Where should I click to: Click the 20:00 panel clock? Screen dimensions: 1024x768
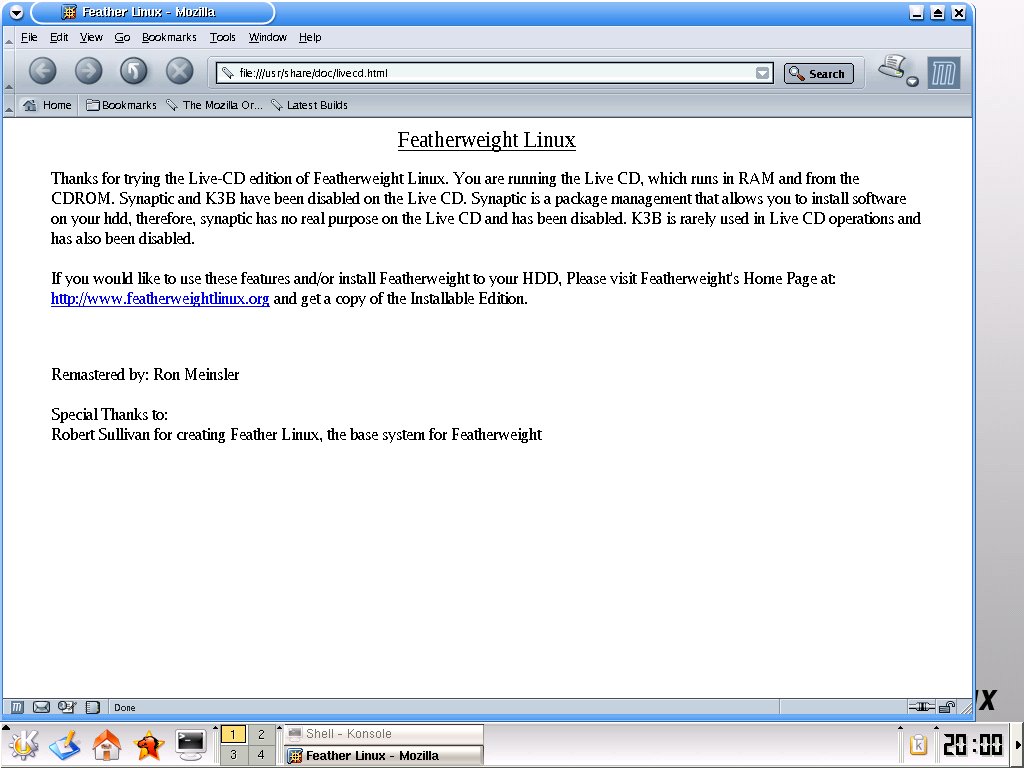(973, 744)
